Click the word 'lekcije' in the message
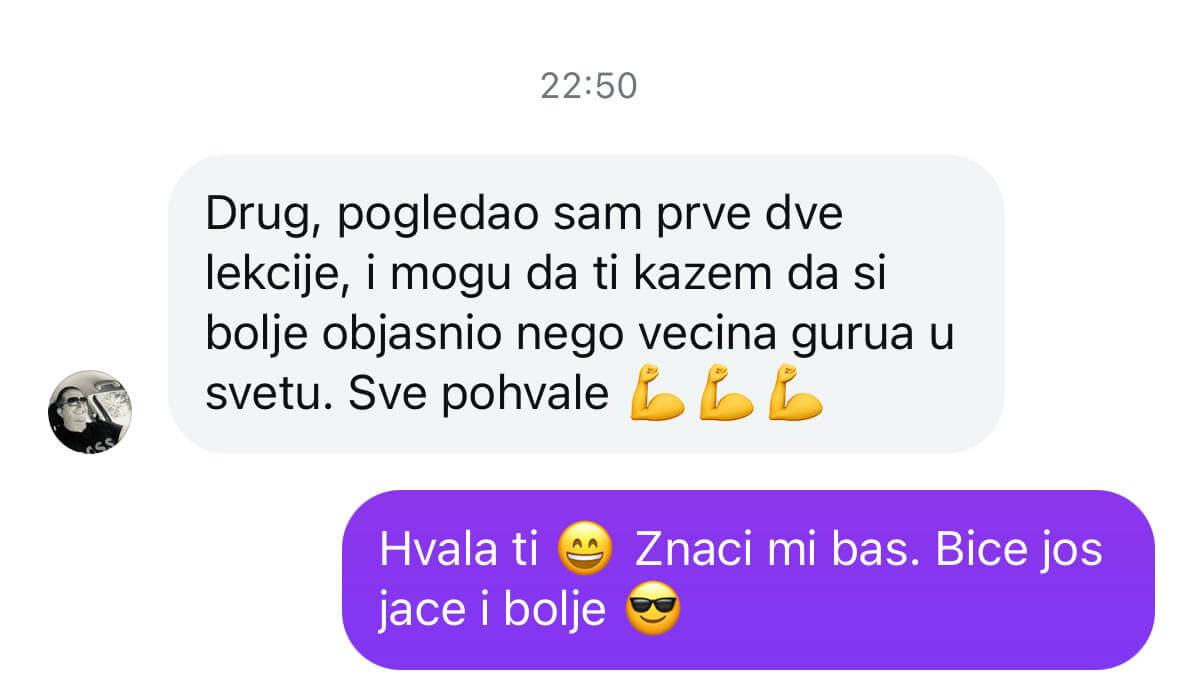 pyautogui.click(x=274, y=275)
